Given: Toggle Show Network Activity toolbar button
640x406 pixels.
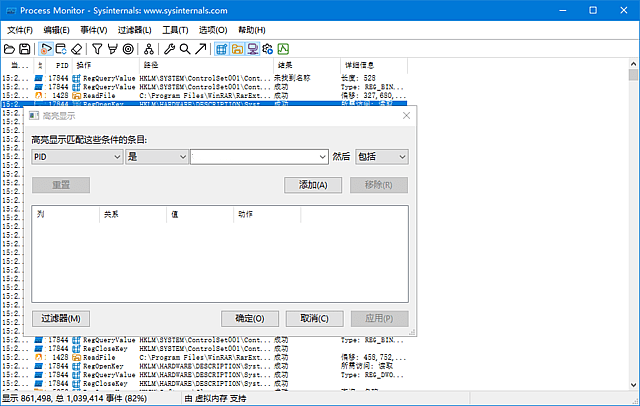Looking at the screenshot, I should coord(253,49).
